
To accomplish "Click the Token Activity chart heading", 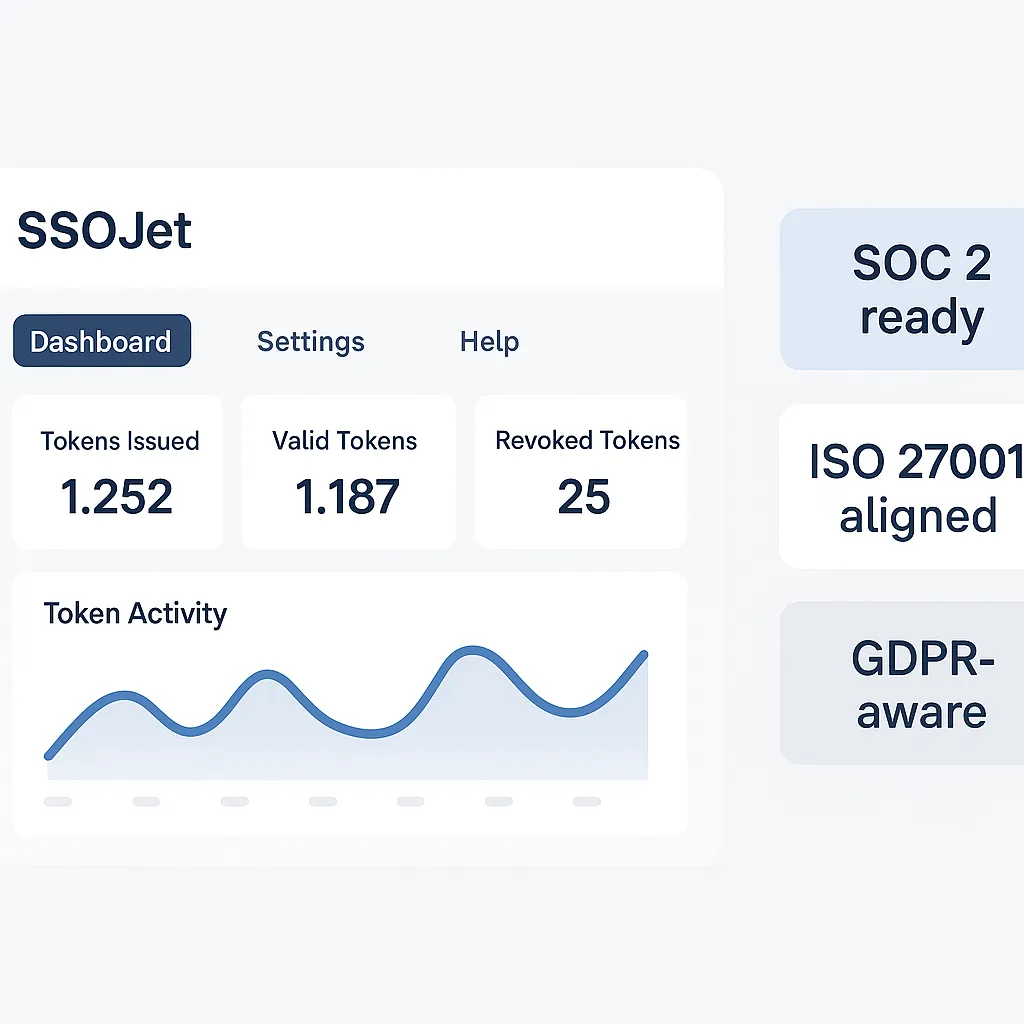I will 135,613.
